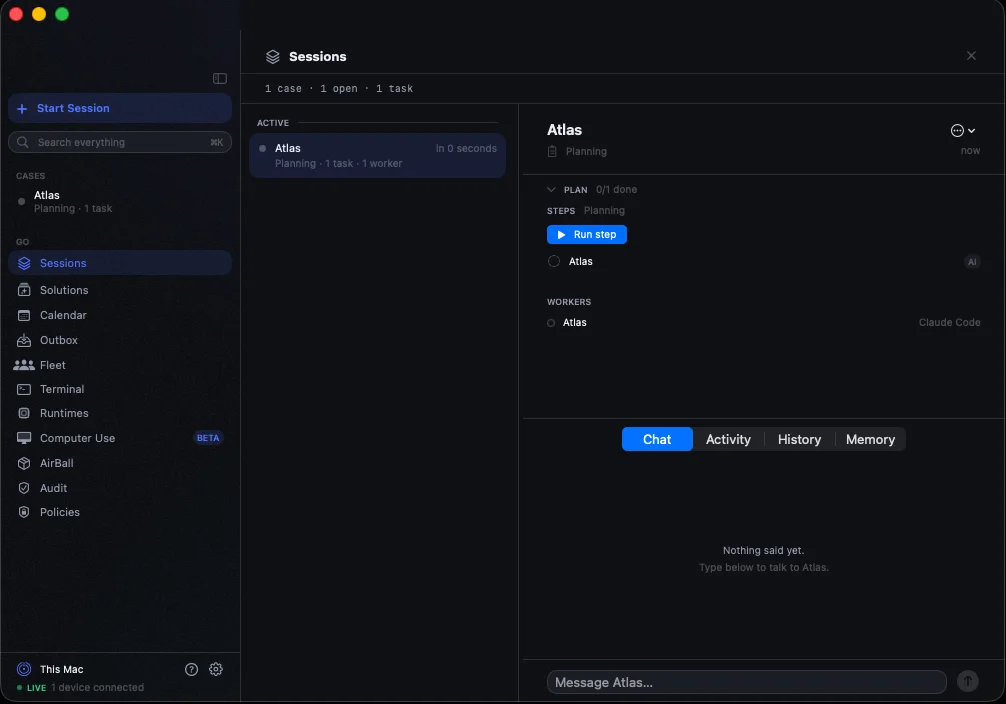Click the BETA badge

208,438
